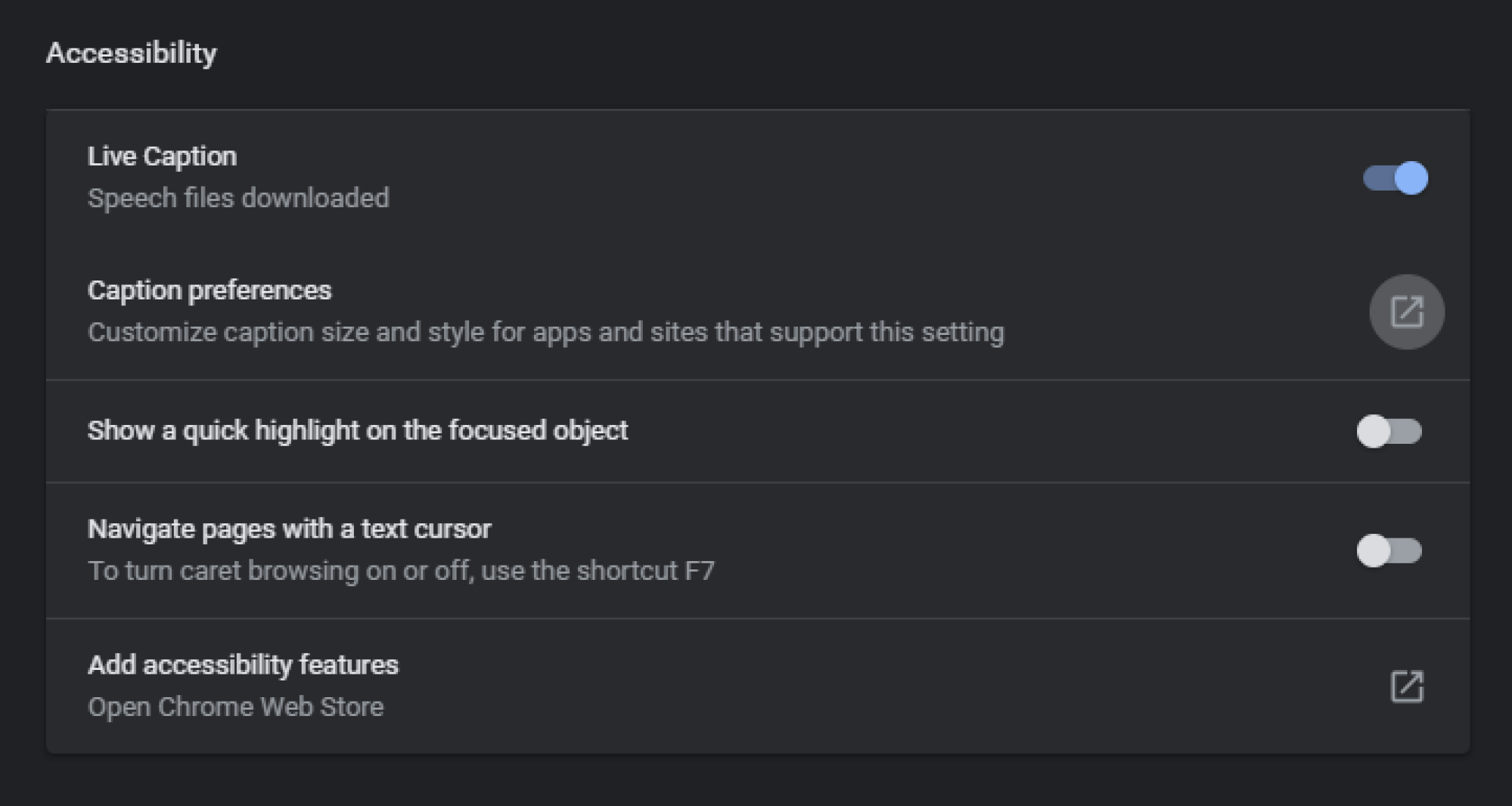
Task: Click the 'Open Chrome Web Store' subtitle
Action: coord(235,707)
